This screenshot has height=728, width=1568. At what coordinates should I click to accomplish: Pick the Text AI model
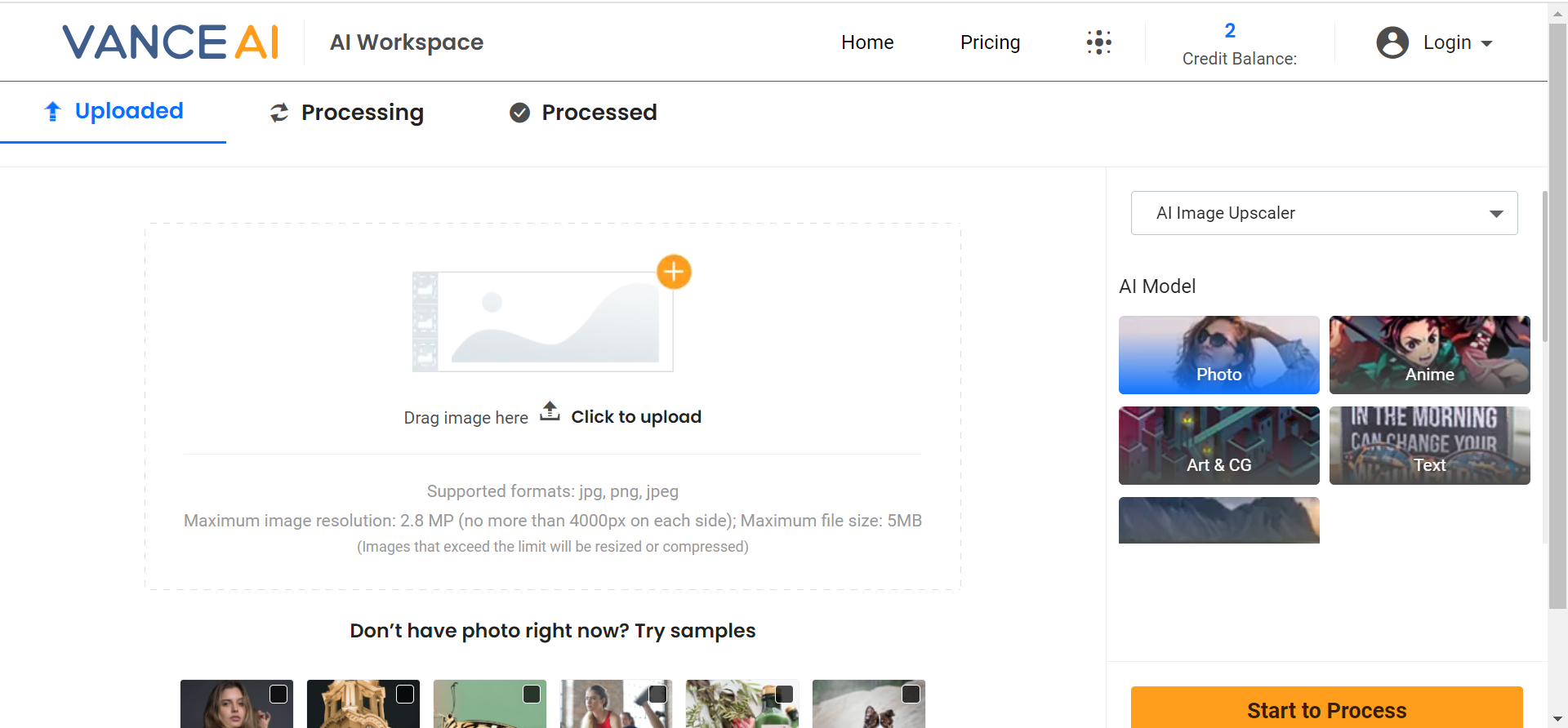click(1429, 446)
